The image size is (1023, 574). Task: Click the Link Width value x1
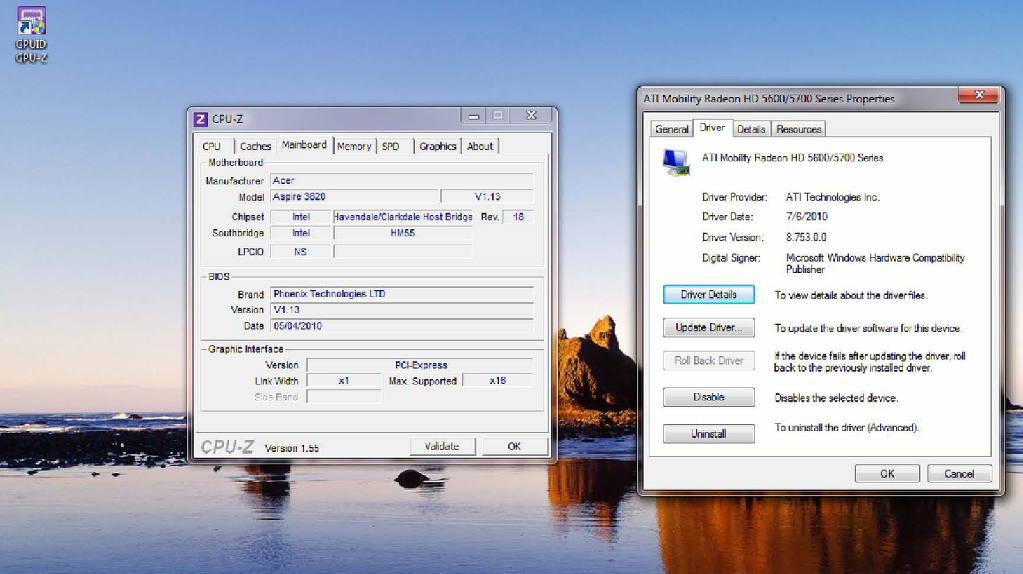344,381
